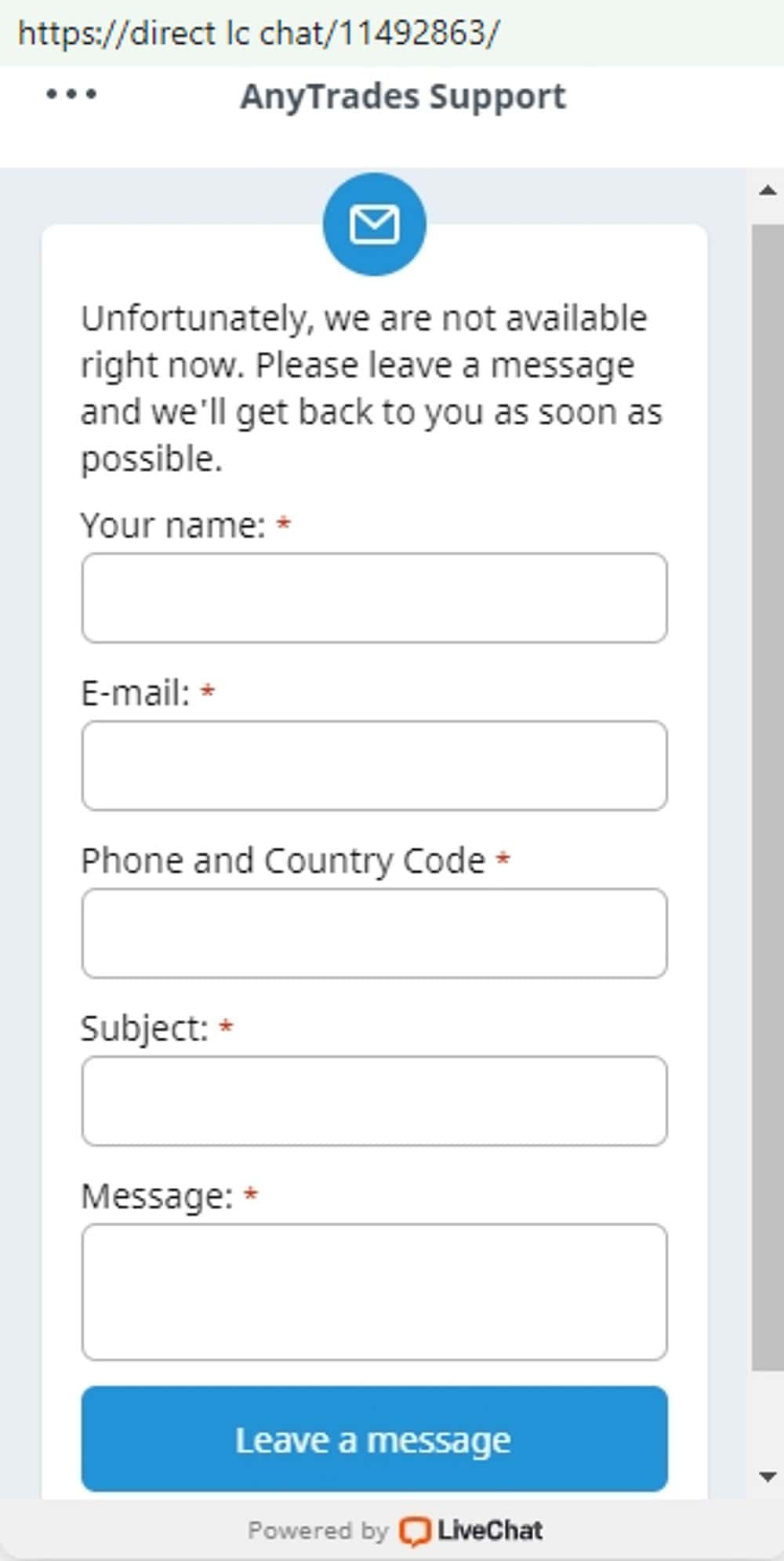Click the vertical scrollbar thumb
784x1561 pixels.
768,784
